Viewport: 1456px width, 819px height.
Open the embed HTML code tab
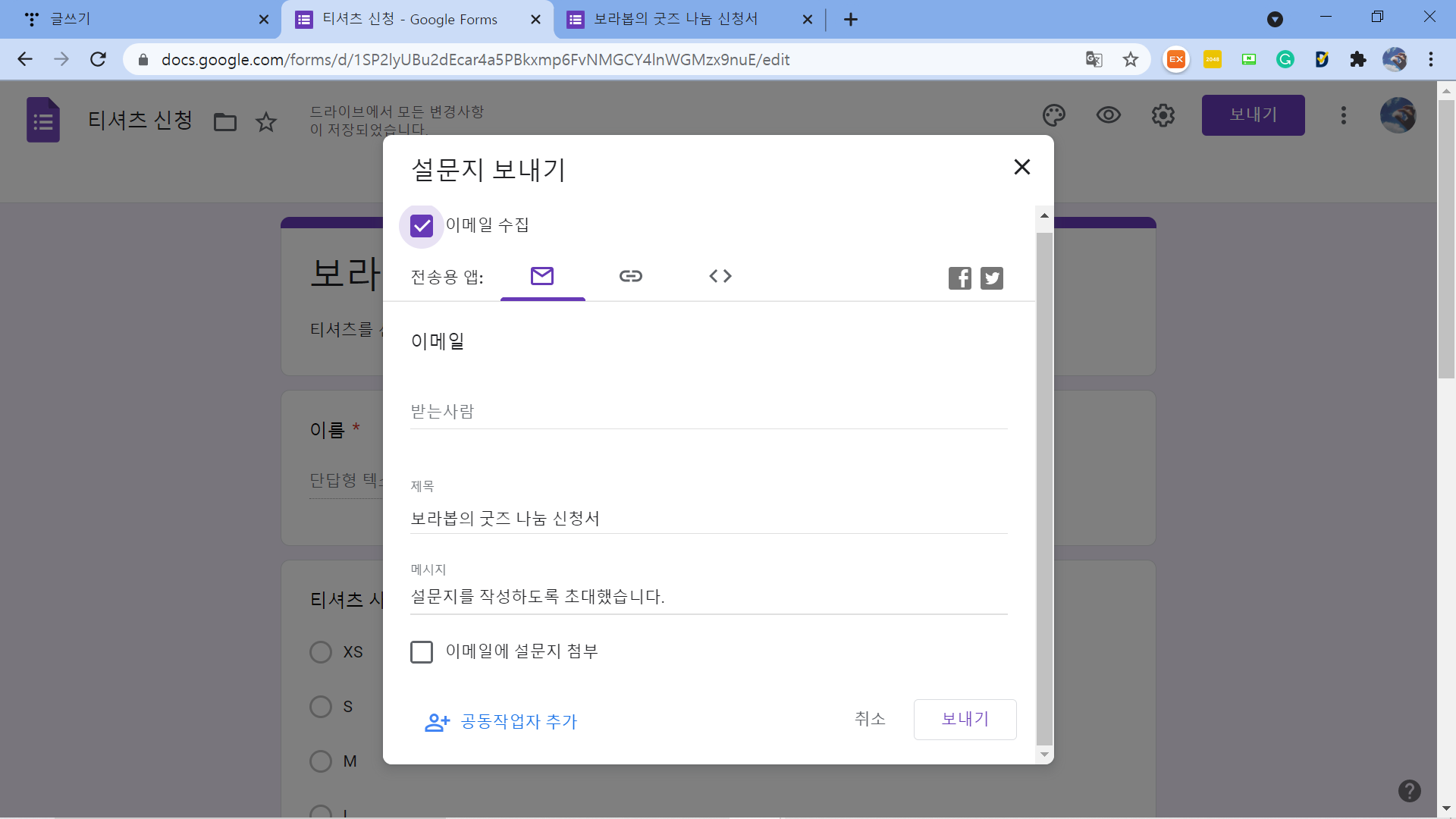[720, 276]
